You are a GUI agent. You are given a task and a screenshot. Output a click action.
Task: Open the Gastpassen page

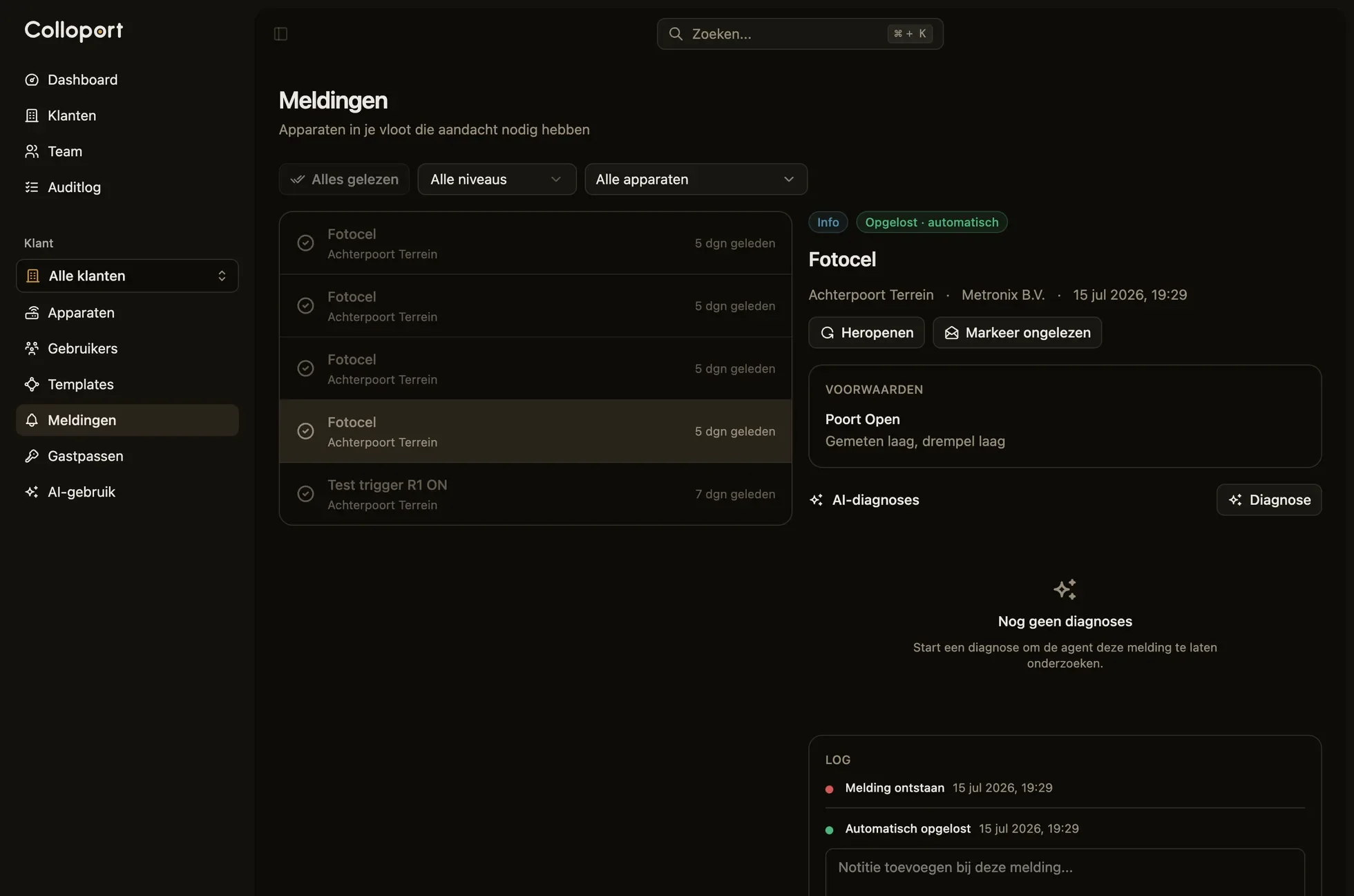(x=127, y=457)
